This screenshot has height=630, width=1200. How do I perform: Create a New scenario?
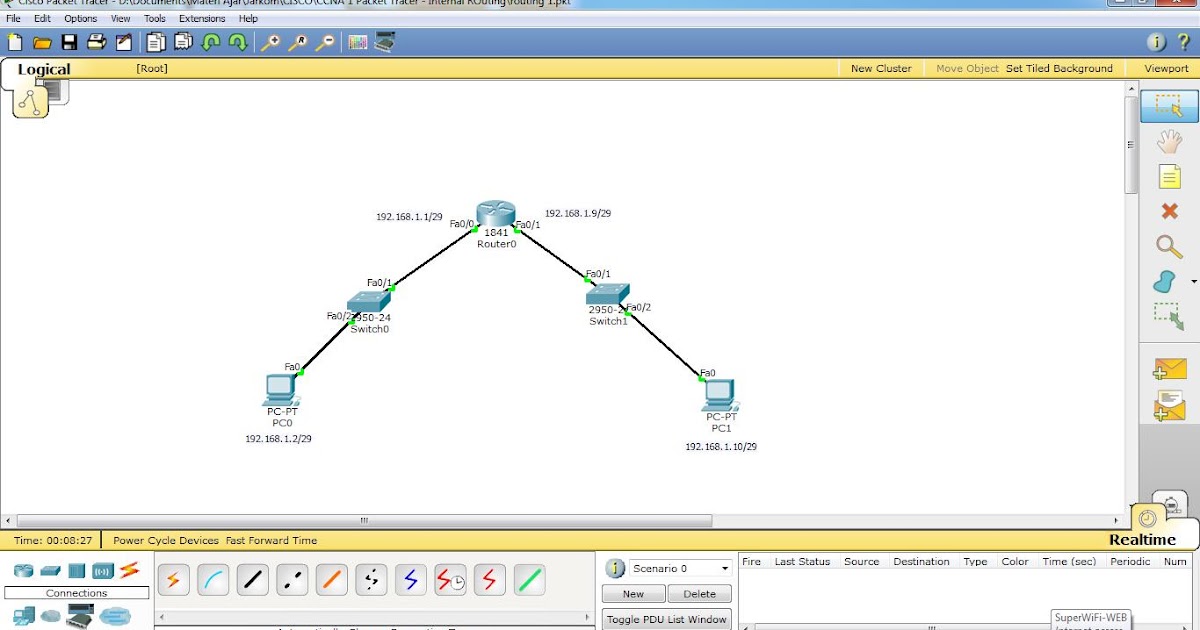(x=632, y=593)
